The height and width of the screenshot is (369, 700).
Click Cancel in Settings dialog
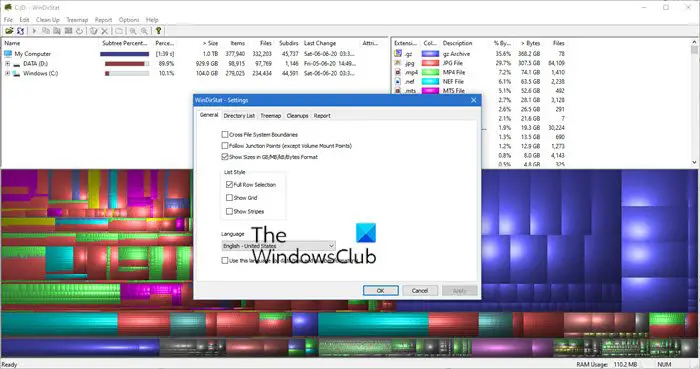420,290
